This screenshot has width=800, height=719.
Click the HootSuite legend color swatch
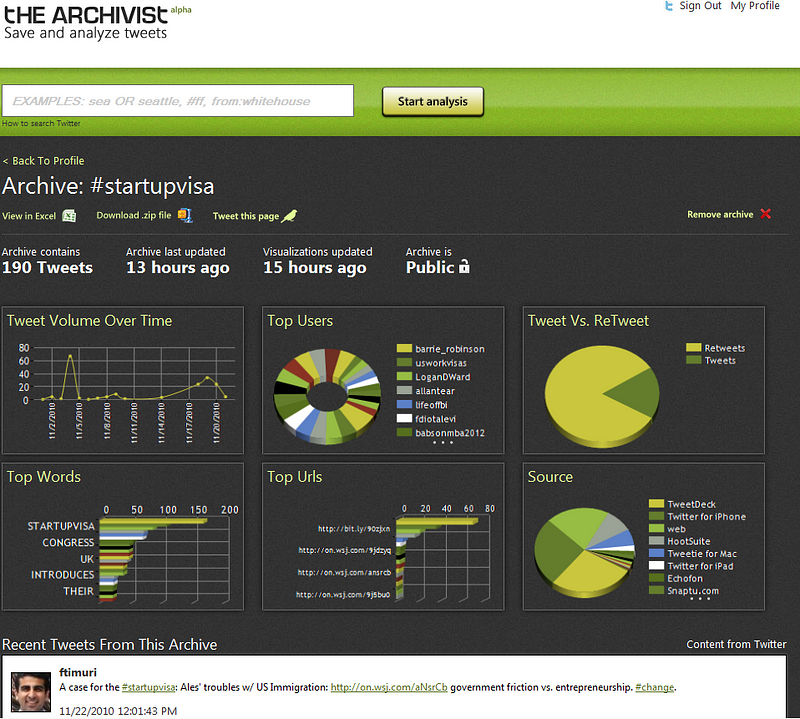(x=656, y=541)
